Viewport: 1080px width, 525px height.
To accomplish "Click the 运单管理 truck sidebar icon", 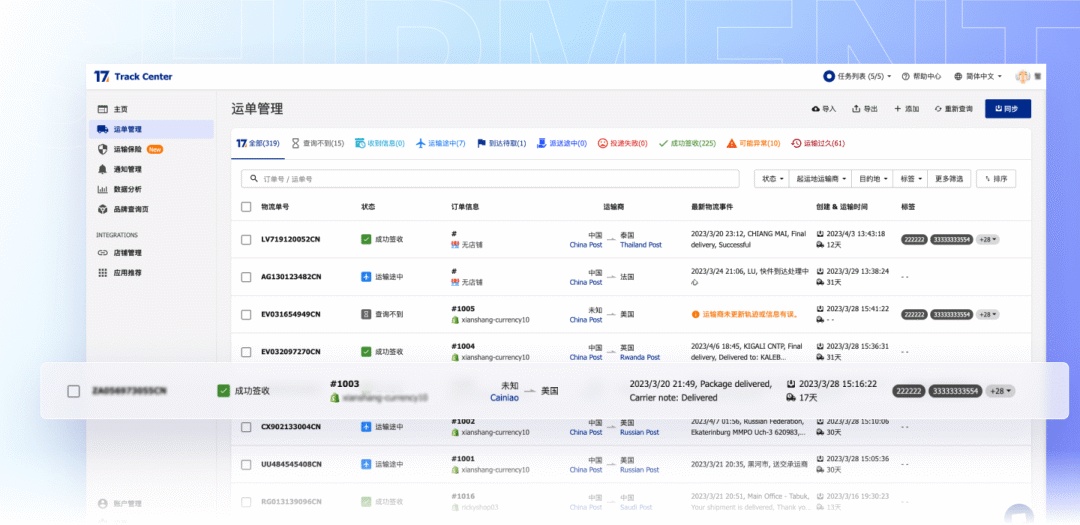I will pyautogui.click(x=103, y=129).
